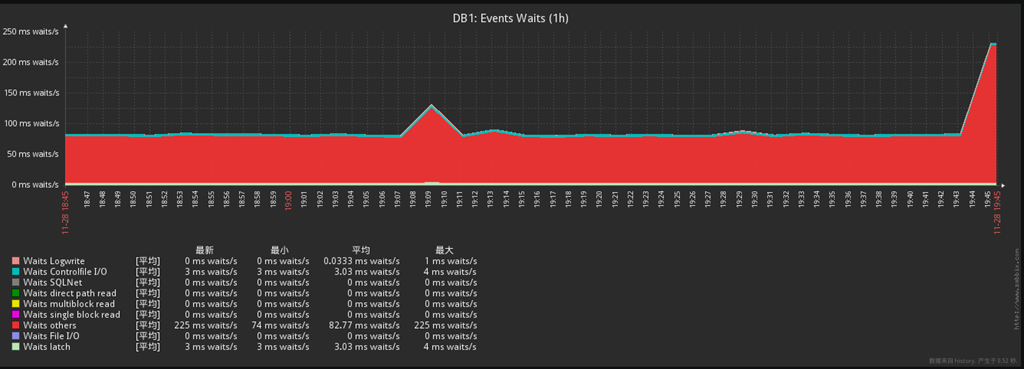Click the light green Waits latch swatch
The image size is (1024, 369).
click(x=16, y=347)
